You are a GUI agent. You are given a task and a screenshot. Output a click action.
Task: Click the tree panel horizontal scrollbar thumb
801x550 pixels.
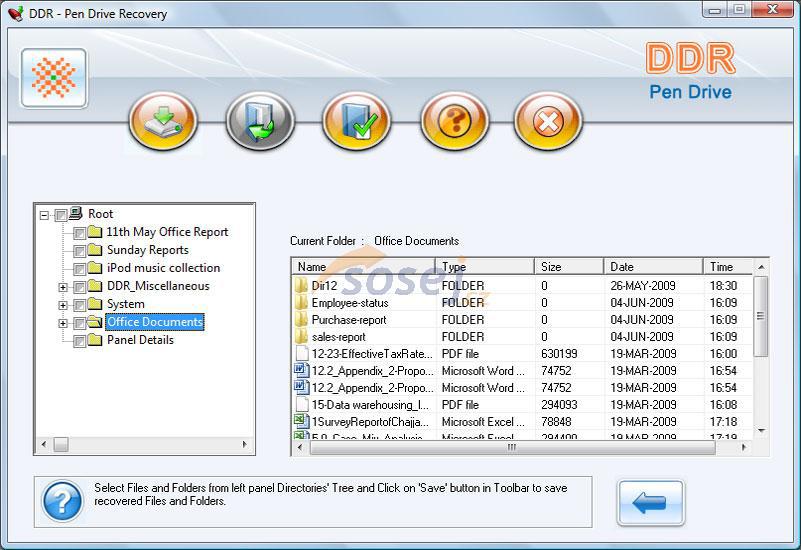pos(61,444)
